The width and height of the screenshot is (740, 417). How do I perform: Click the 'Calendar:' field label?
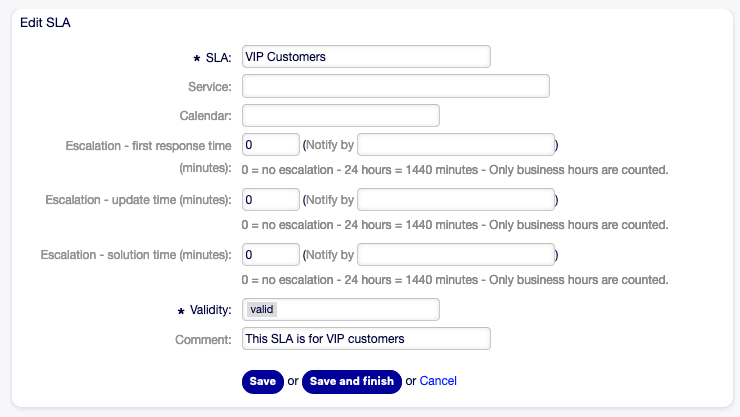(x=206, y=116)
